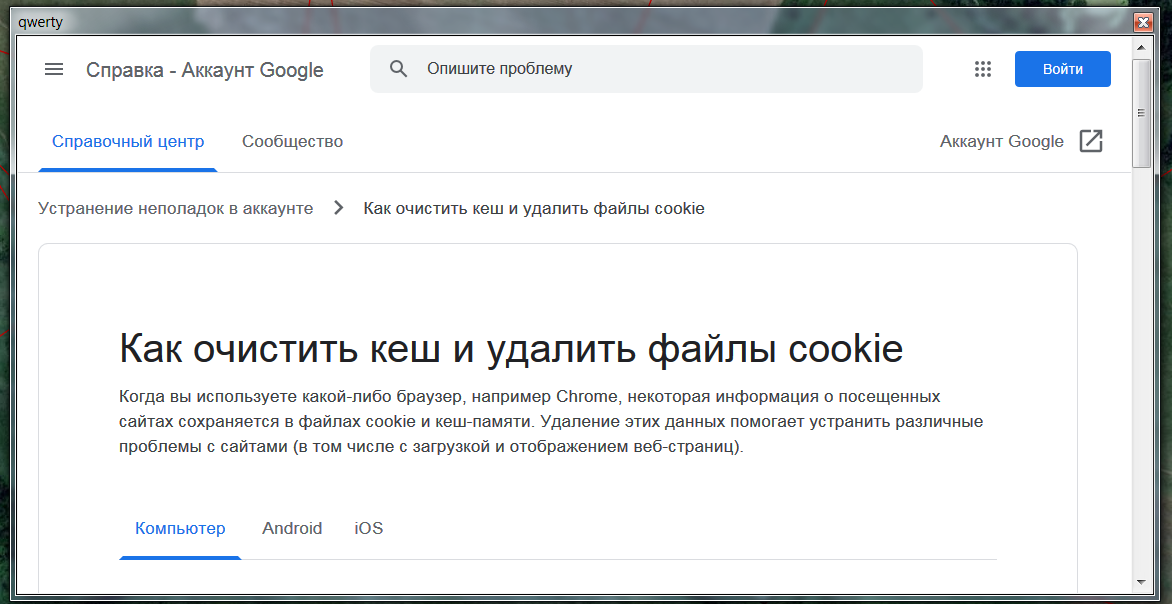Click the magnifier search icon
The image size is (1172, 604).
399,69
